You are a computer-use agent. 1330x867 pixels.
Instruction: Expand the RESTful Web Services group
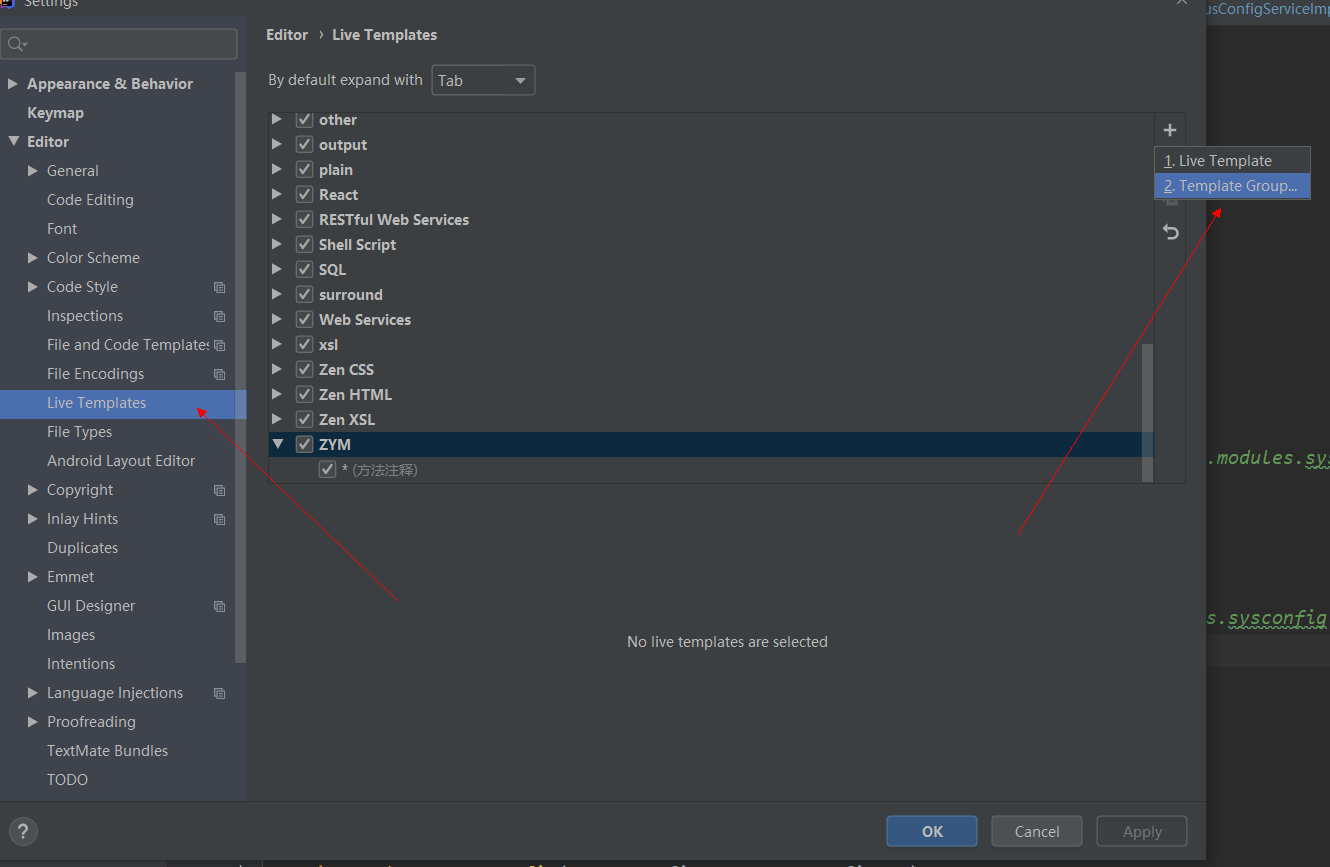(278, 219)
